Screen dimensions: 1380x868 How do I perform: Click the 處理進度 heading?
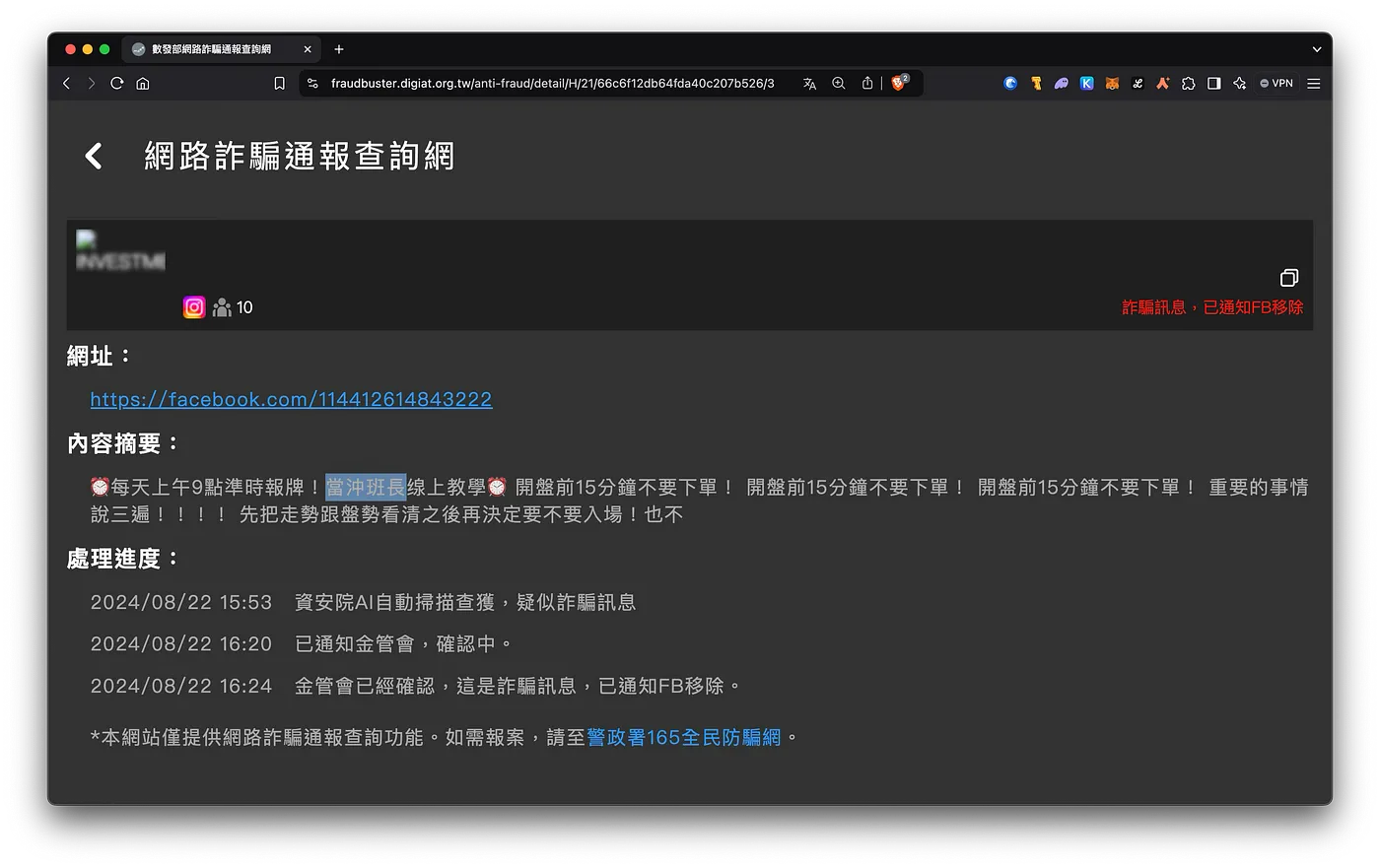click(123, 559)
